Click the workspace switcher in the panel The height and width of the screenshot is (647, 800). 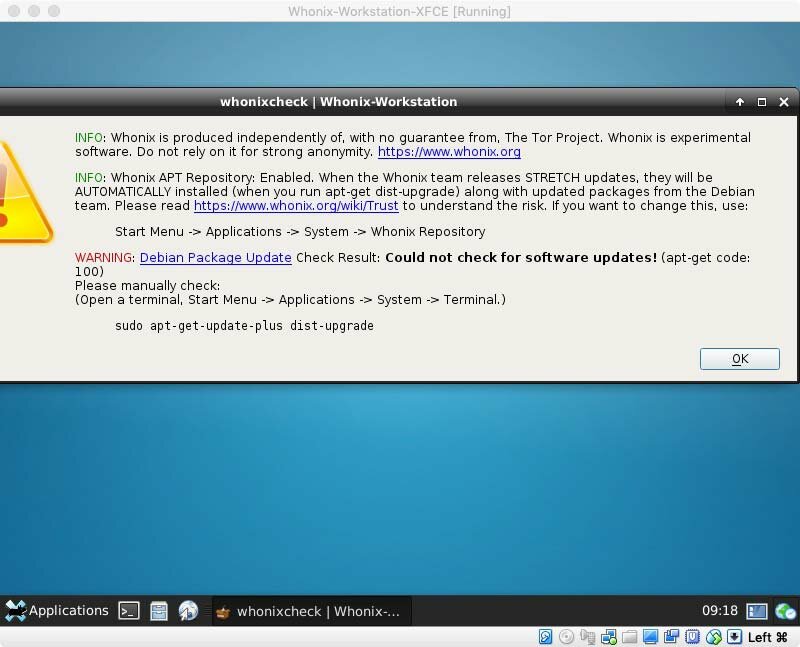[757, 611]
